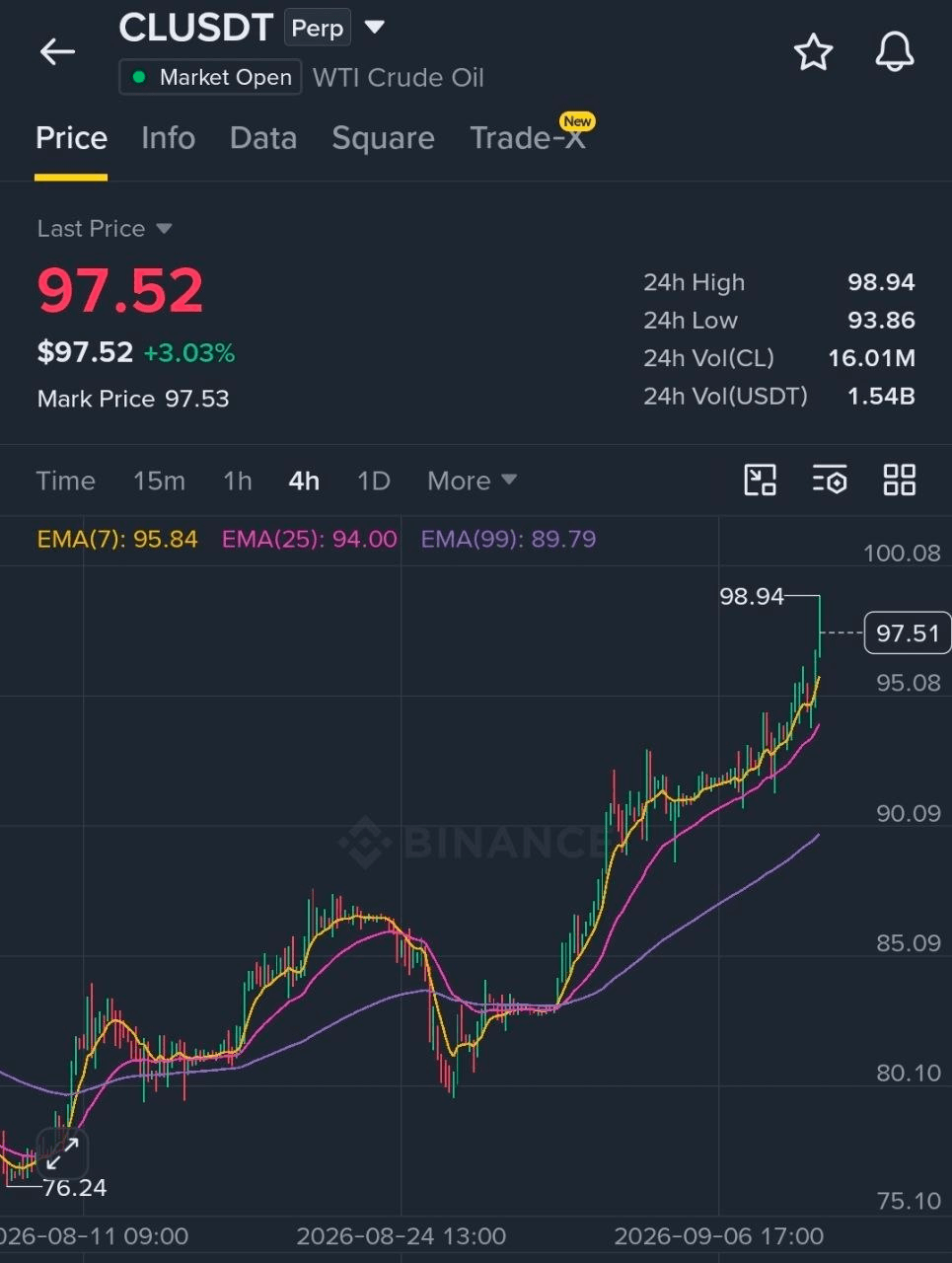Image resolution: width=952 pixels, height=1263 pixels.
Task: Switch to the Data tab
Action: [x=263, y=138]
